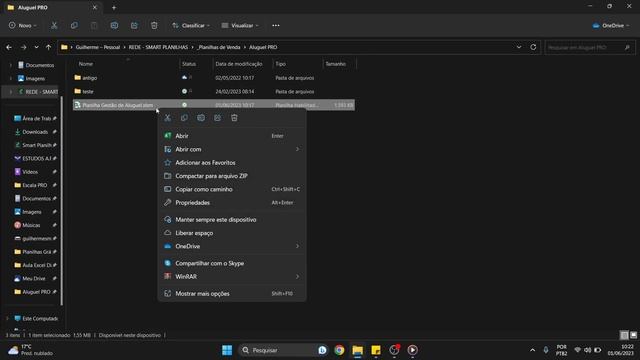Switch to large icons view in status bar
The width and height of the screenshot is (640, 360).
[633, 335]
